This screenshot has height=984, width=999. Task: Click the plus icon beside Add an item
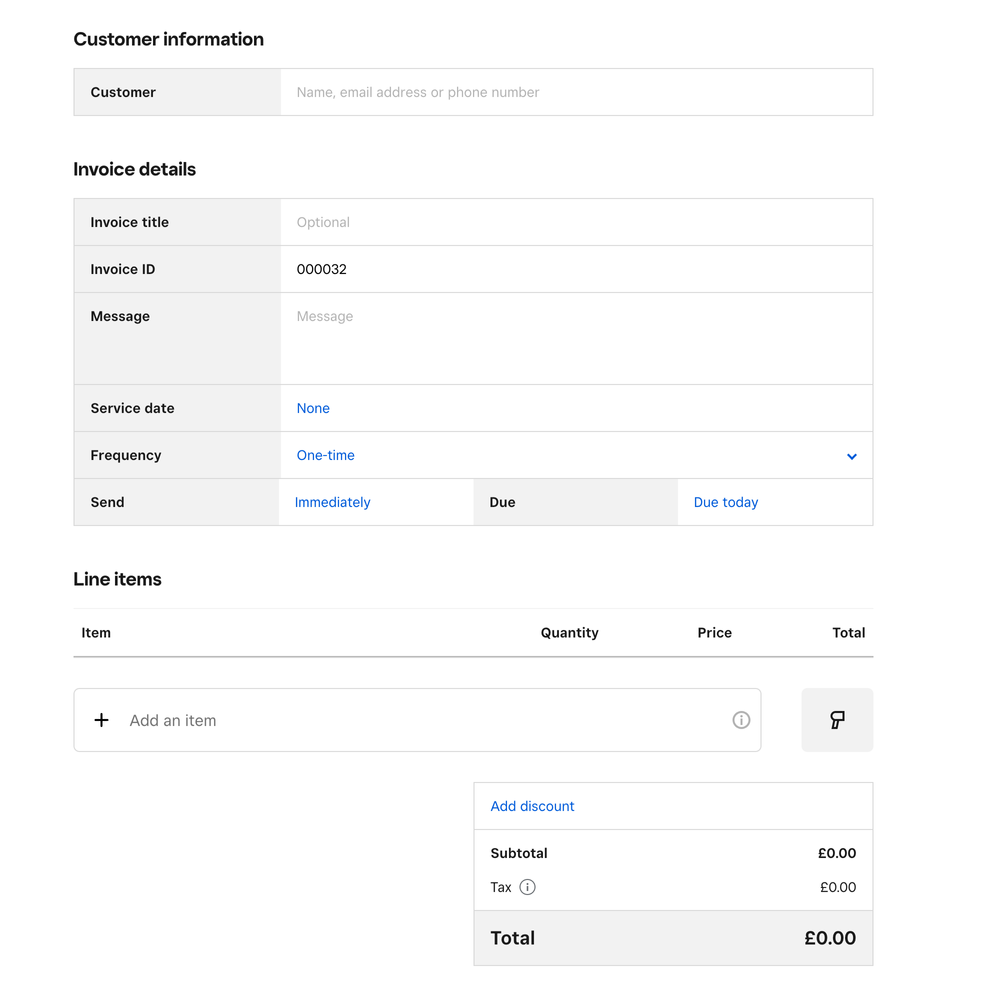click(x=101, y=720)
